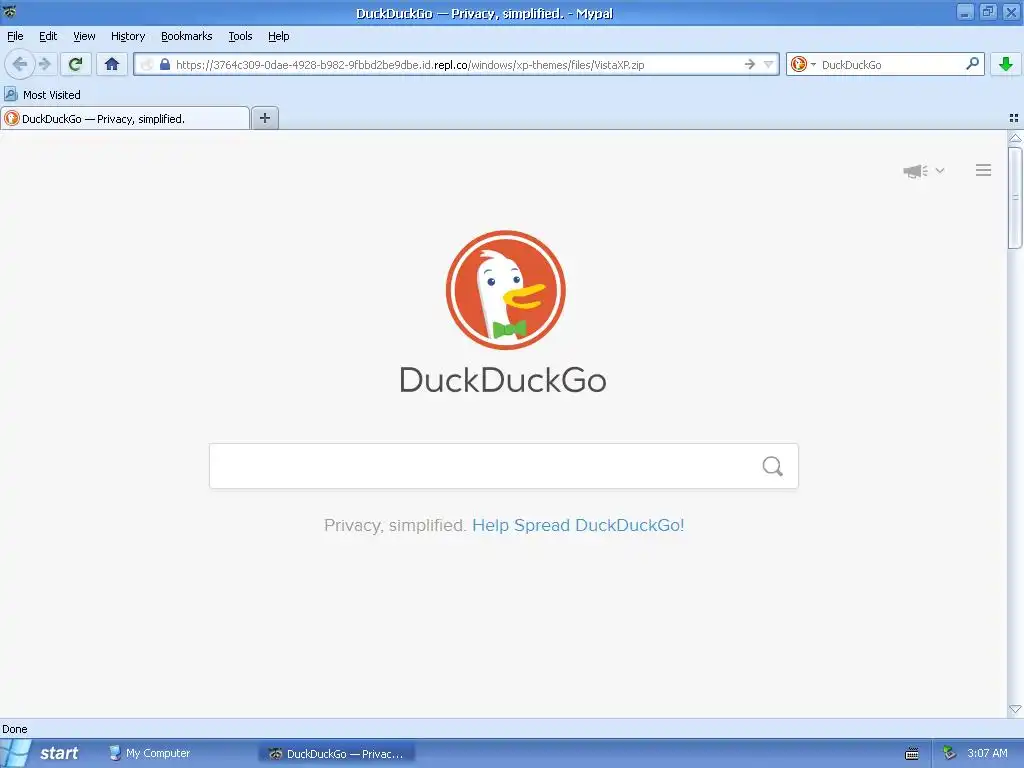Click the Done status bar text
1024x768 pixels.
14,729
